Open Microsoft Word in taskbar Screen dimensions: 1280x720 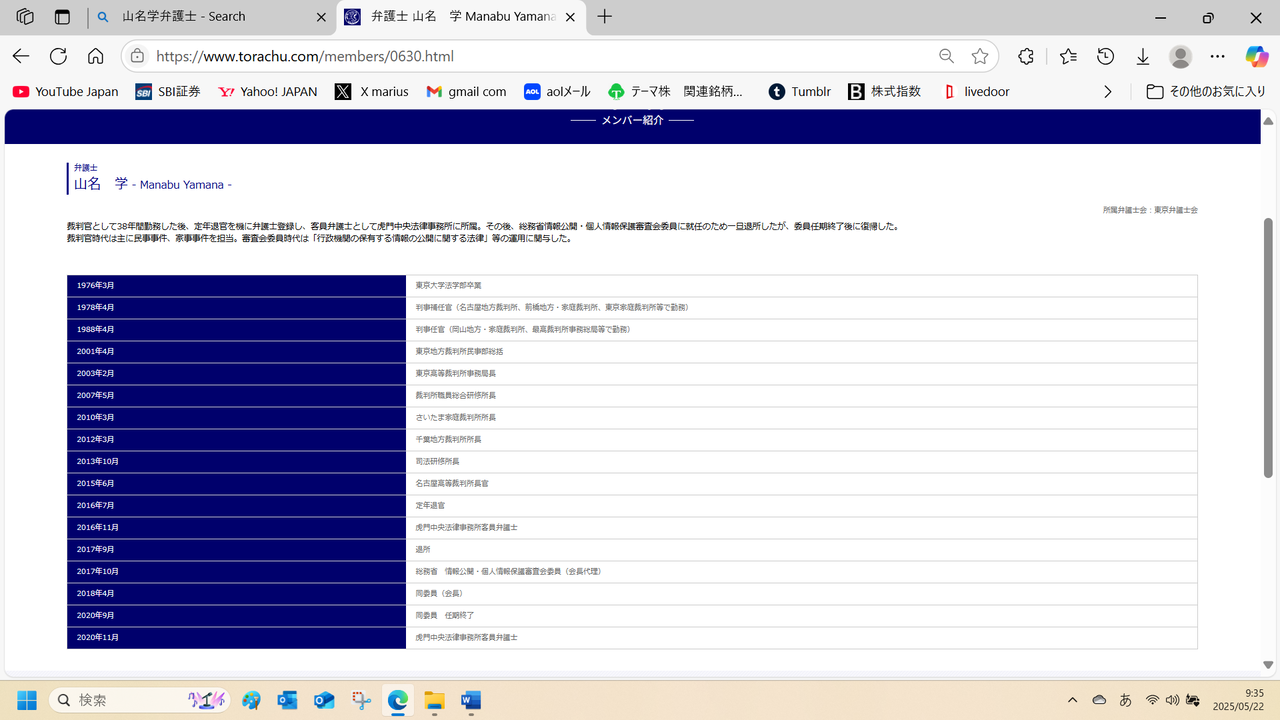coord(471,700)
